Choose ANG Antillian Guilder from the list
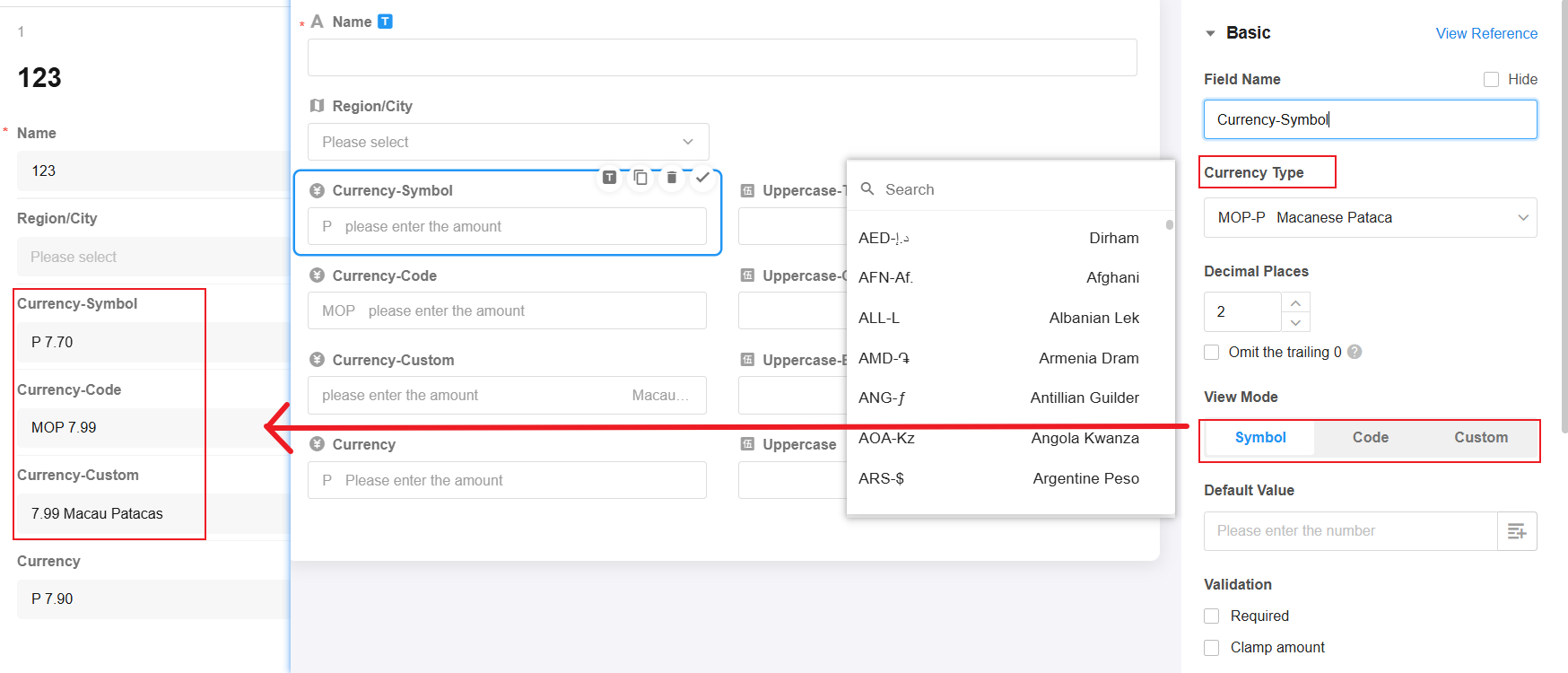 coord(1005,398)
